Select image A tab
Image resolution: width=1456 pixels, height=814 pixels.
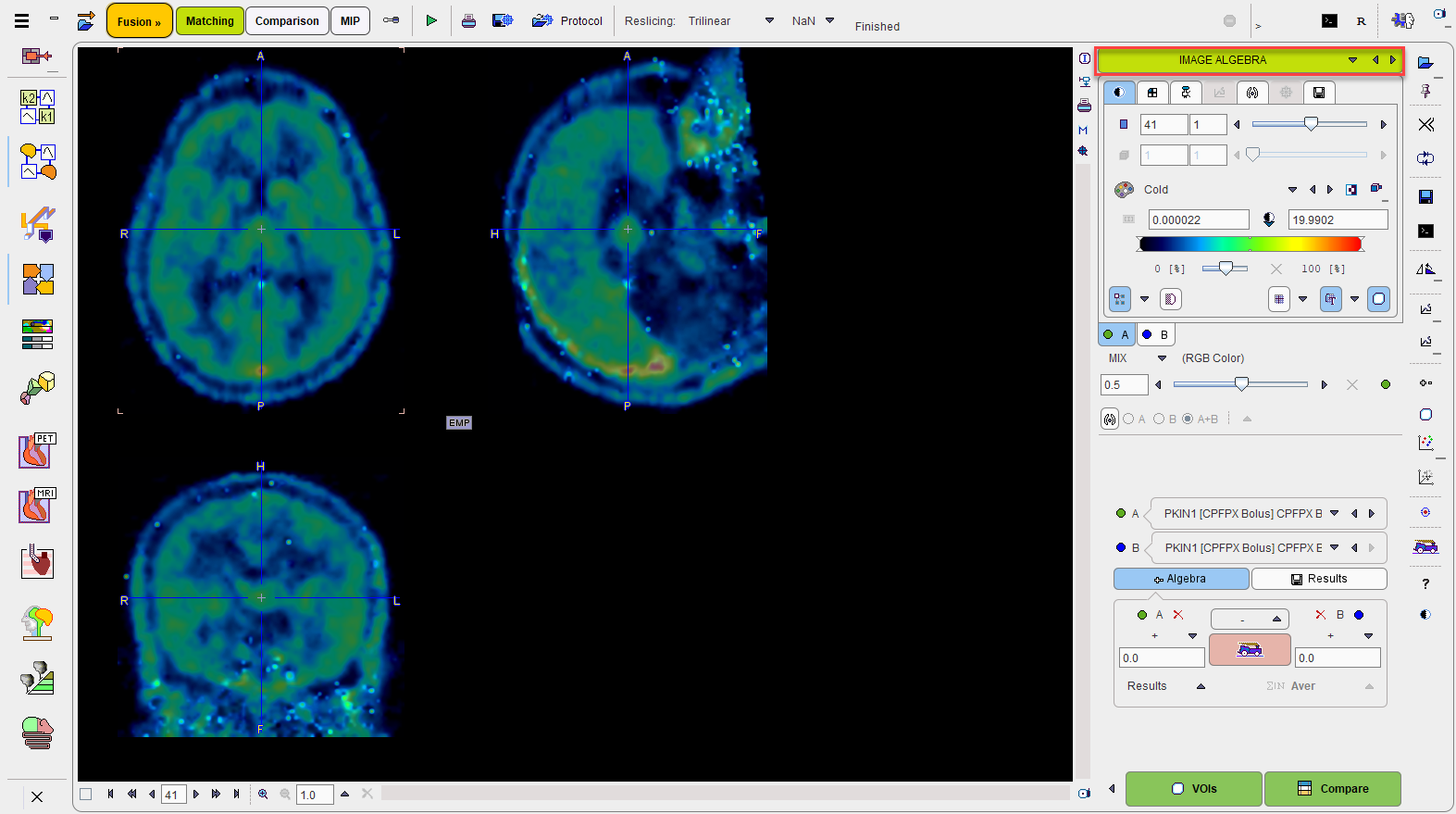pyautogui.click(x=1116, y=334)
